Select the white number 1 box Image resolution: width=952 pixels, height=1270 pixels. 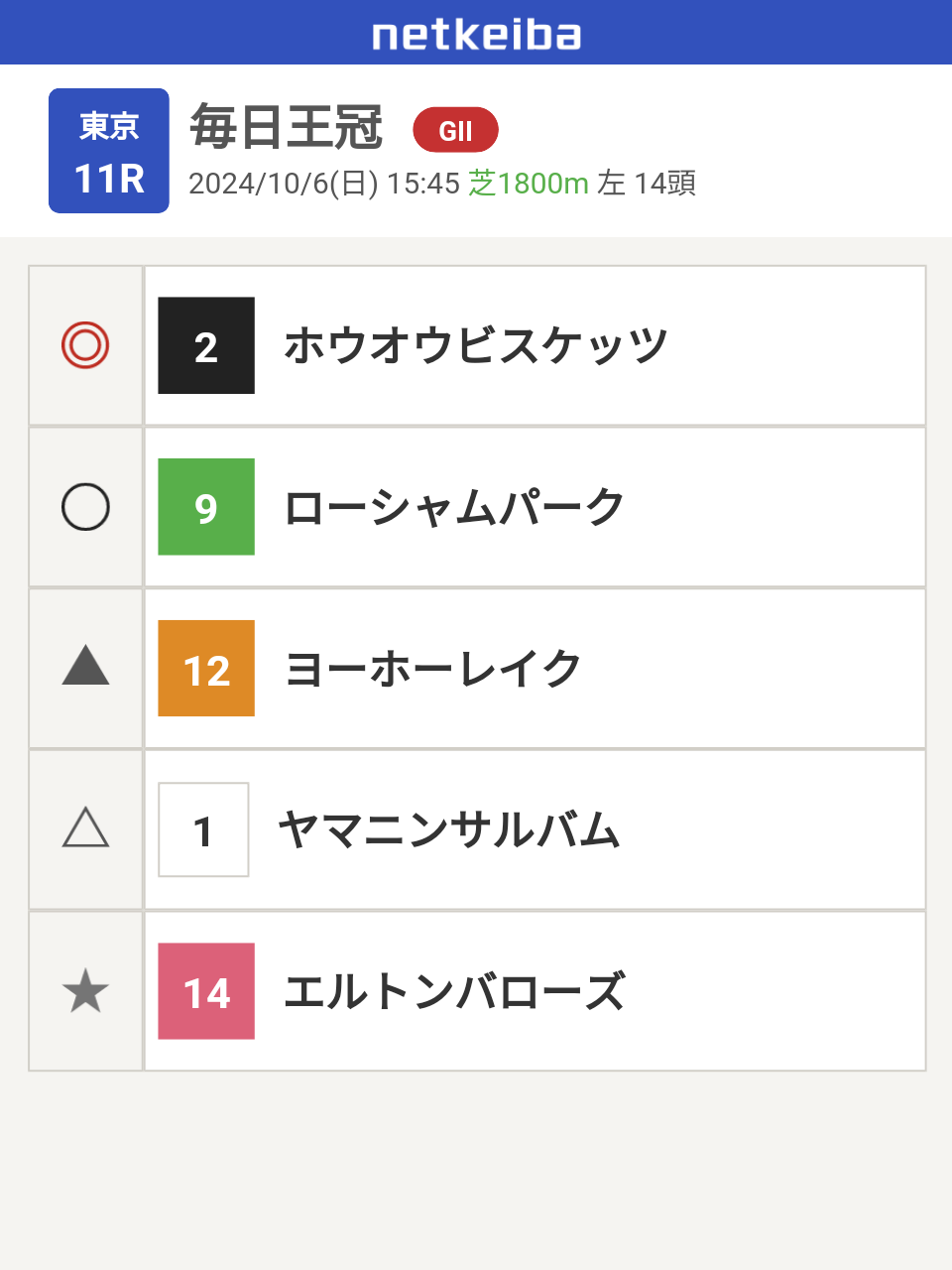203,829
